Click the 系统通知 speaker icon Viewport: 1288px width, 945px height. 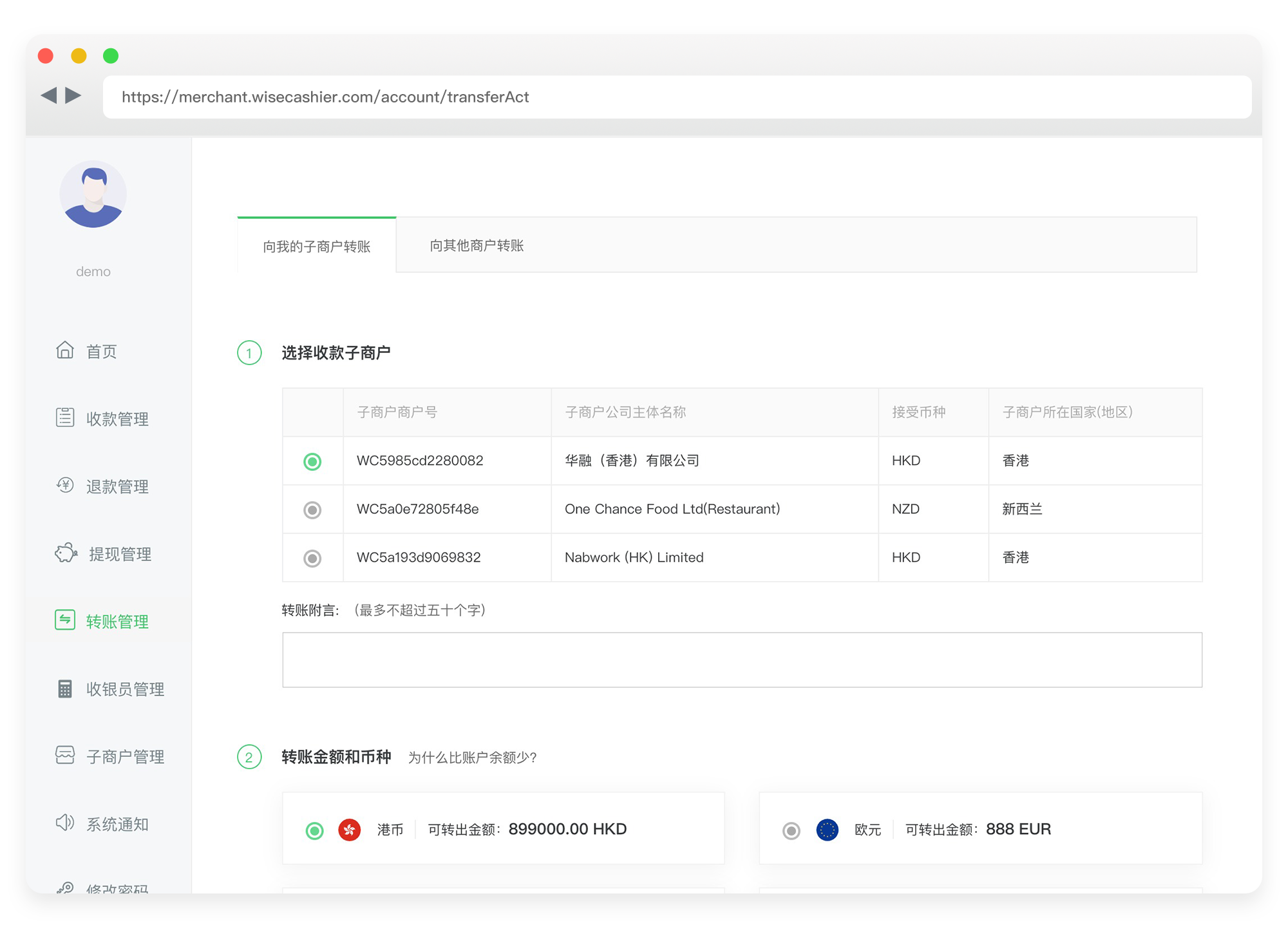(x=65, y=823)
